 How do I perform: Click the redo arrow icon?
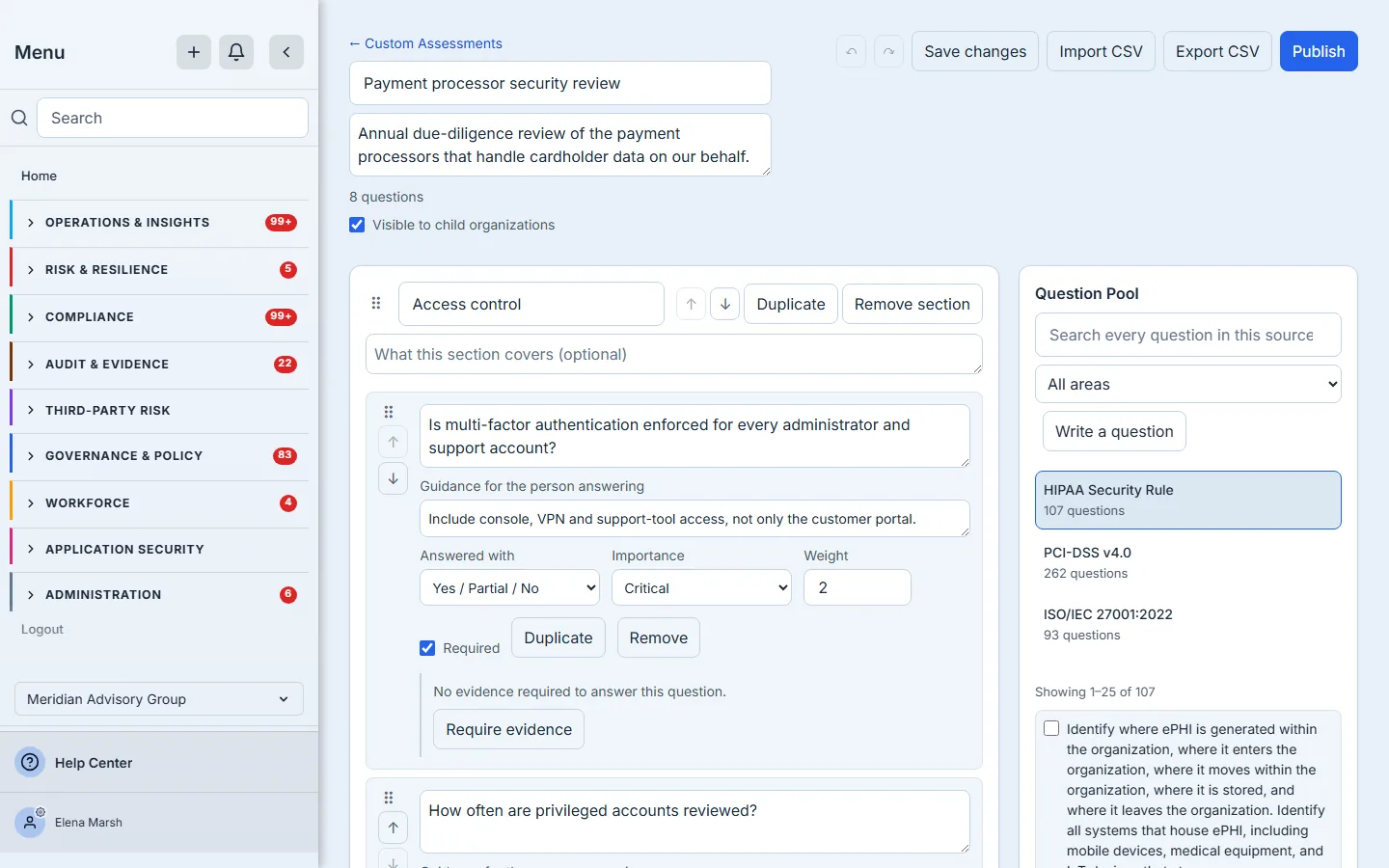(x=888, y=51)
